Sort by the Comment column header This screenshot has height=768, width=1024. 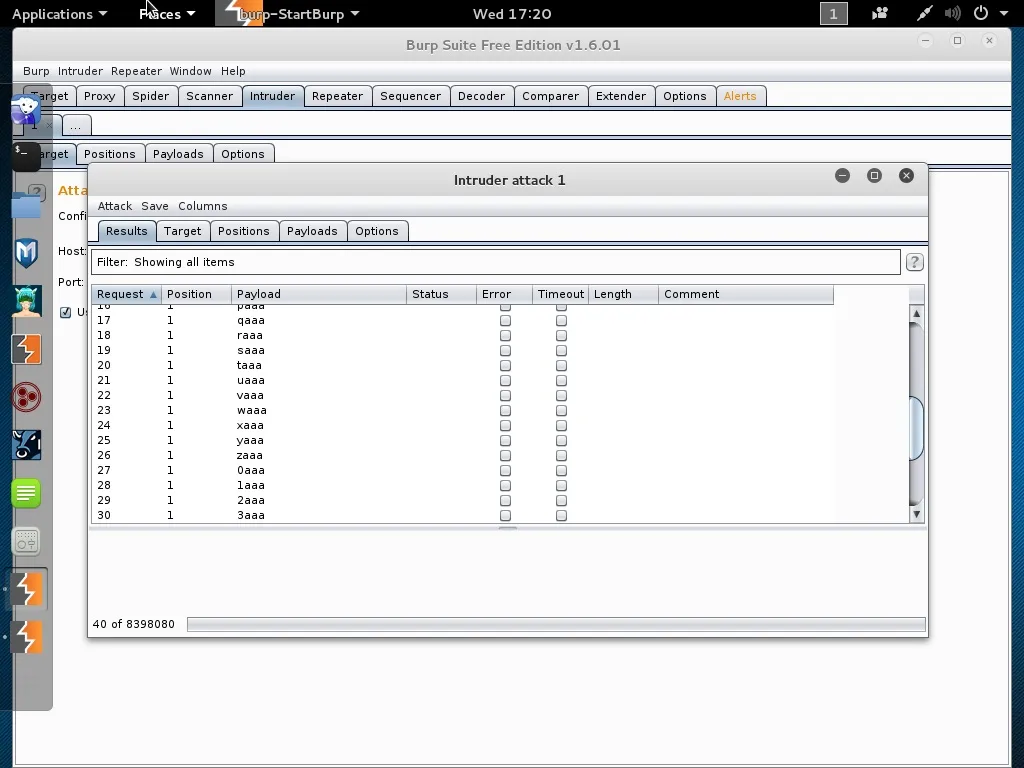pos(746,294)
